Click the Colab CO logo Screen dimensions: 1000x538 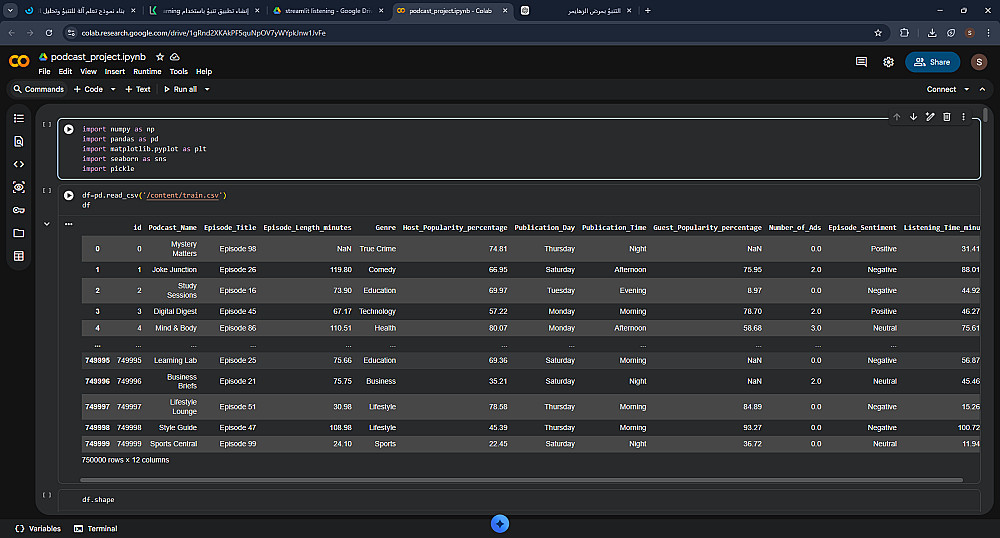[19, 61]
